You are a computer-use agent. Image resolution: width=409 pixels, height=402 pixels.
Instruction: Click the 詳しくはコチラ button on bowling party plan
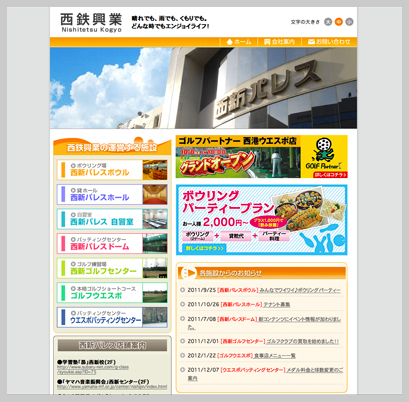click(x=204, y=248)
